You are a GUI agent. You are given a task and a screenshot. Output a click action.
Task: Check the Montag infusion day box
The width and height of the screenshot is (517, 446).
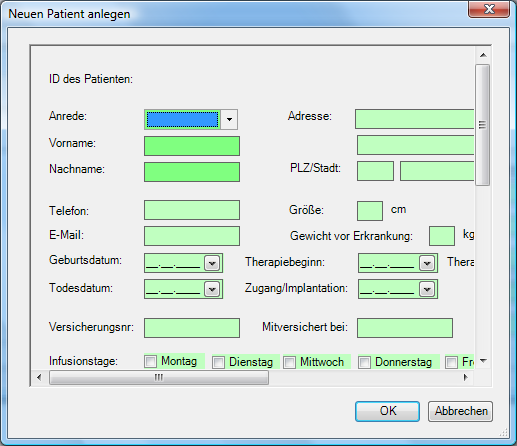tap(150, 361)
